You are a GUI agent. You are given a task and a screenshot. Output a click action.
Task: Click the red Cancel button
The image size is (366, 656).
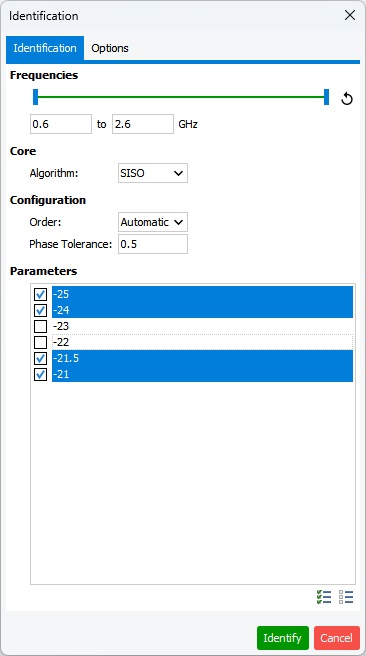(x=337, y=638)
